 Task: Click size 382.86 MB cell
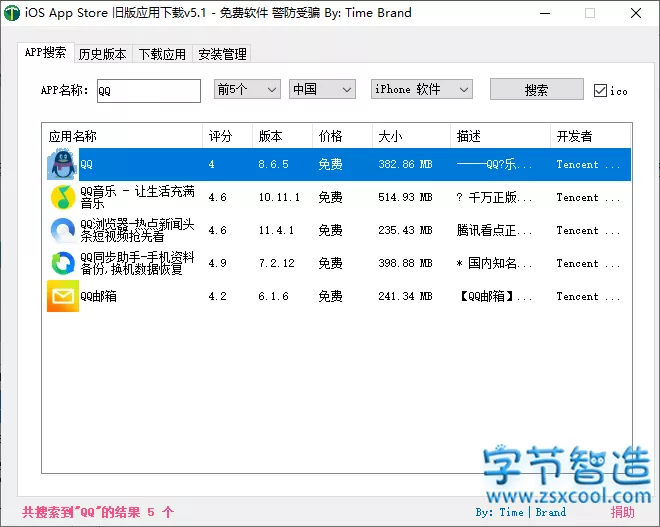click(405, 164)
